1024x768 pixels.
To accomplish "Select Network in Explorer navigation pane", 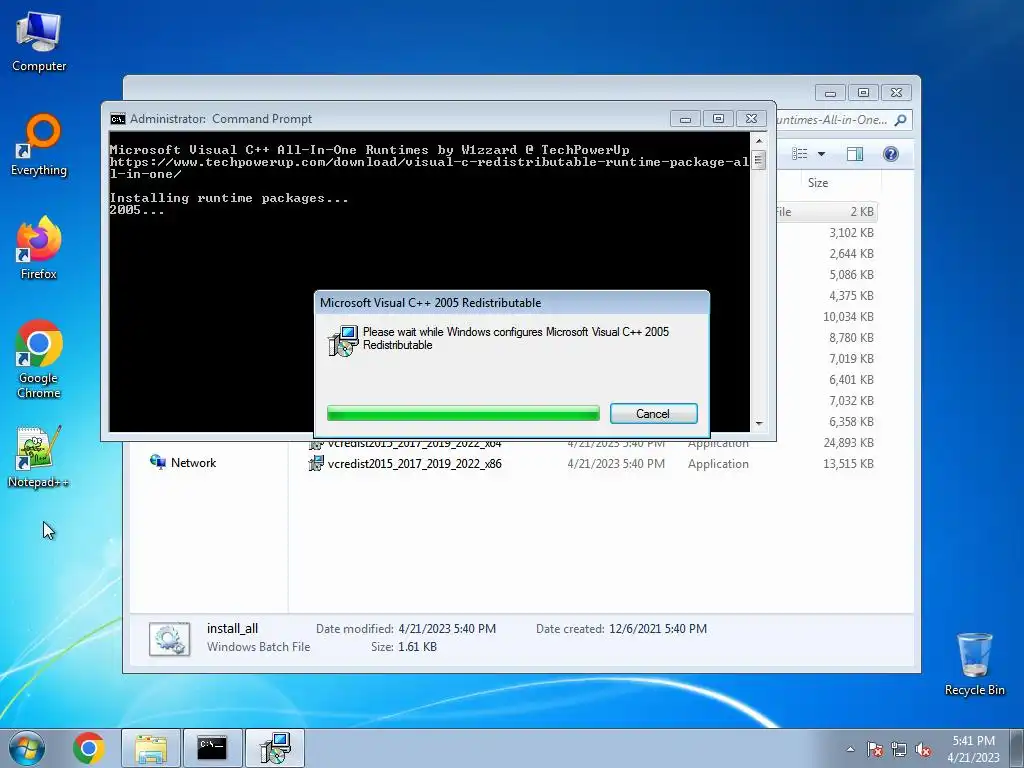I will tap(184, 462).
